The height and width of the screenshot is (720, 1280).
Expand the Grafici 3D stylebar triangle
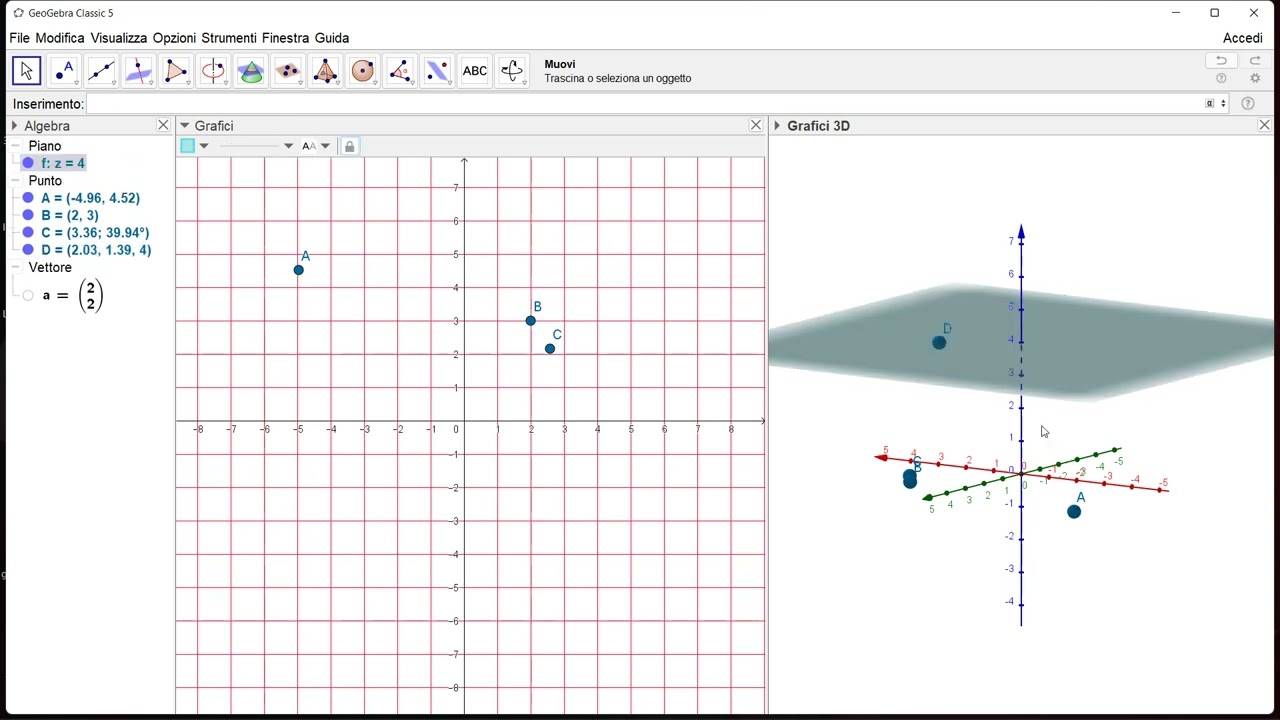coord(777,126)
